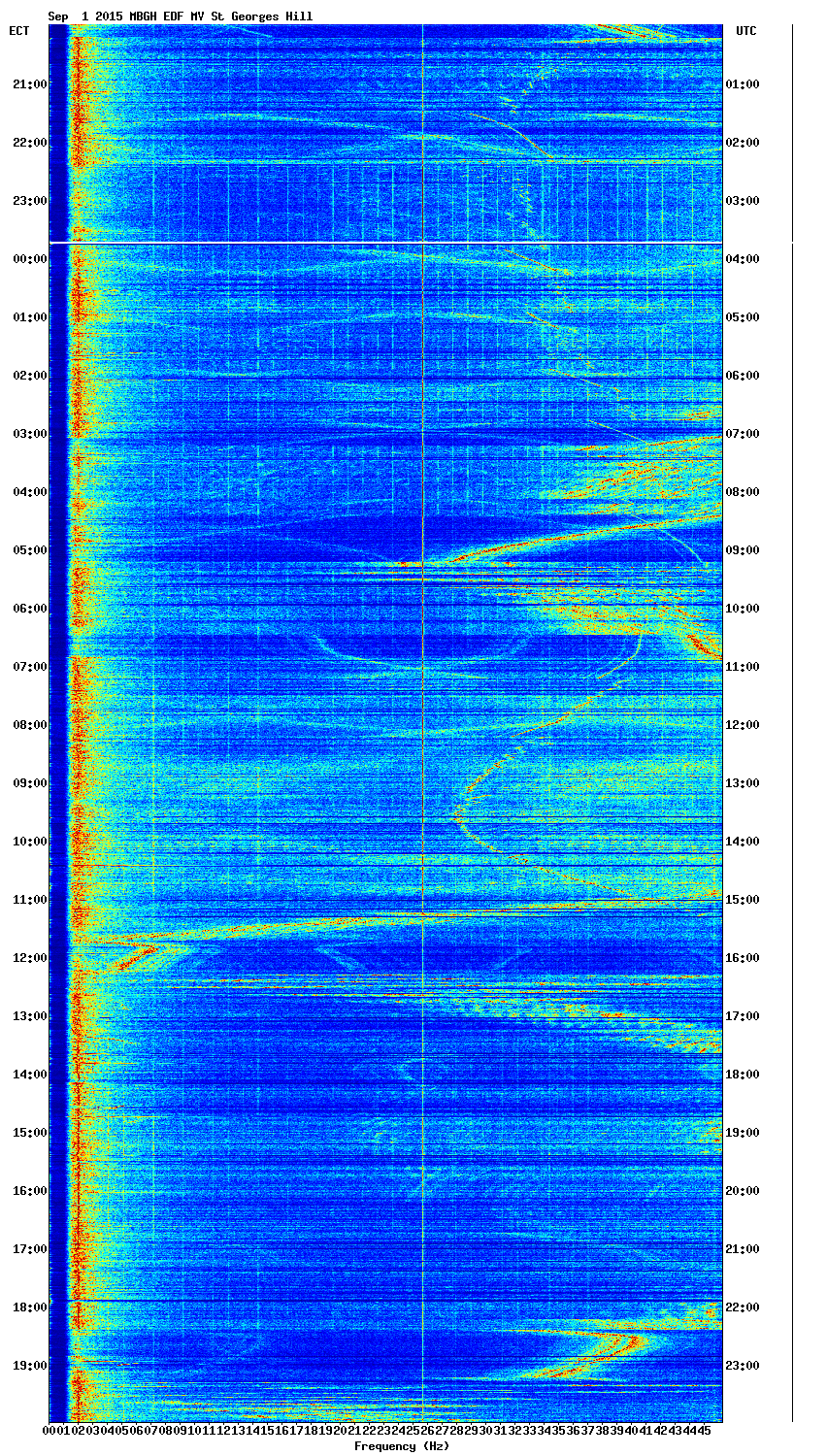Select the 18:00 label on the ECT axis

point(28,1307)
